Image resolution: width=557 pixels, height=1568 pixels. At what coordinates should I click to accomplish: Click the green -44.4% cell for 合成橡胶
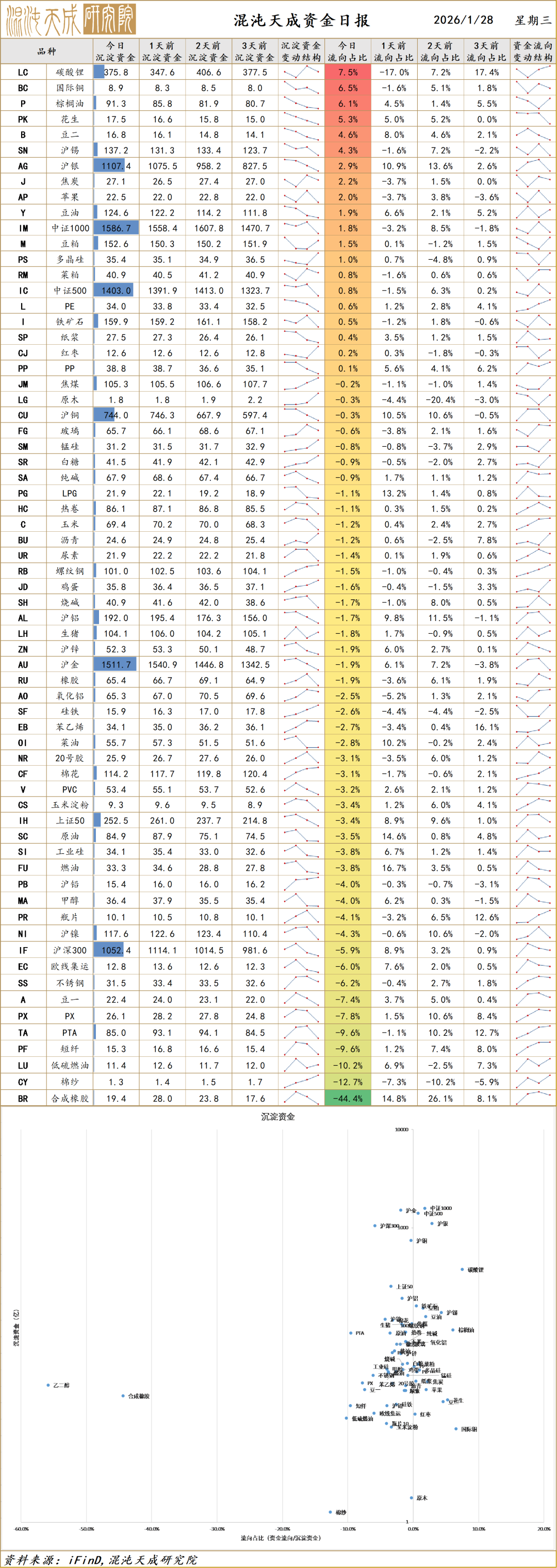[x=348, y=1098]
